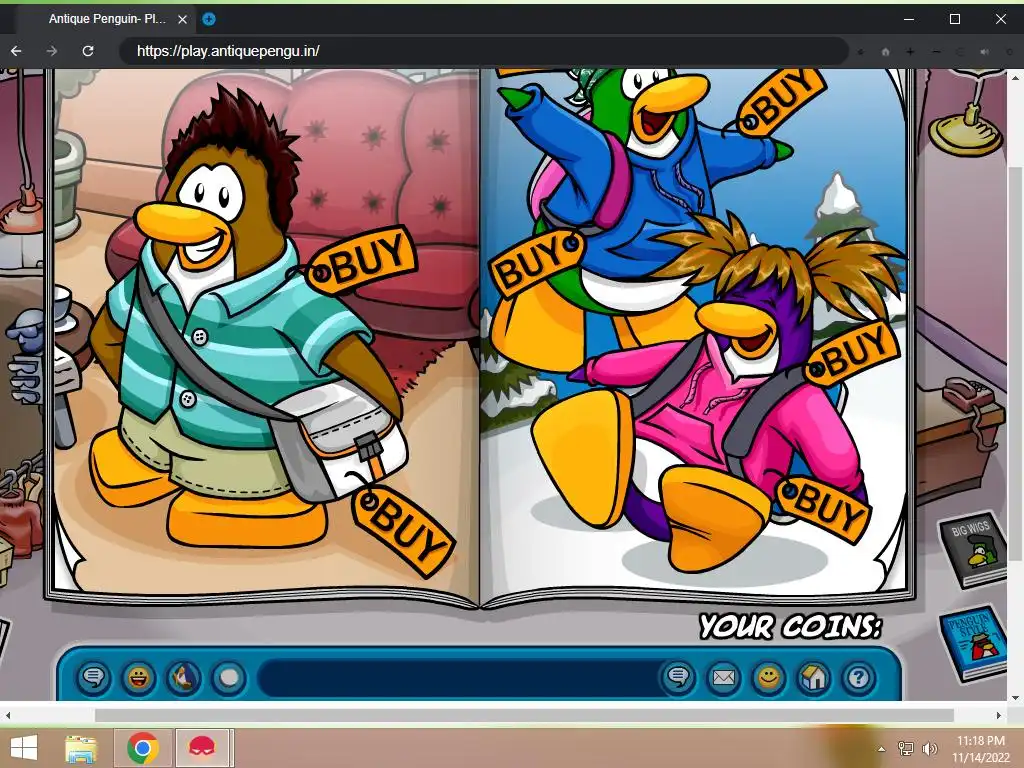The width and height of the screenshot is (1024, 768).
Task: Close the Antique Penguin tab
Action: tap(183, 19)
